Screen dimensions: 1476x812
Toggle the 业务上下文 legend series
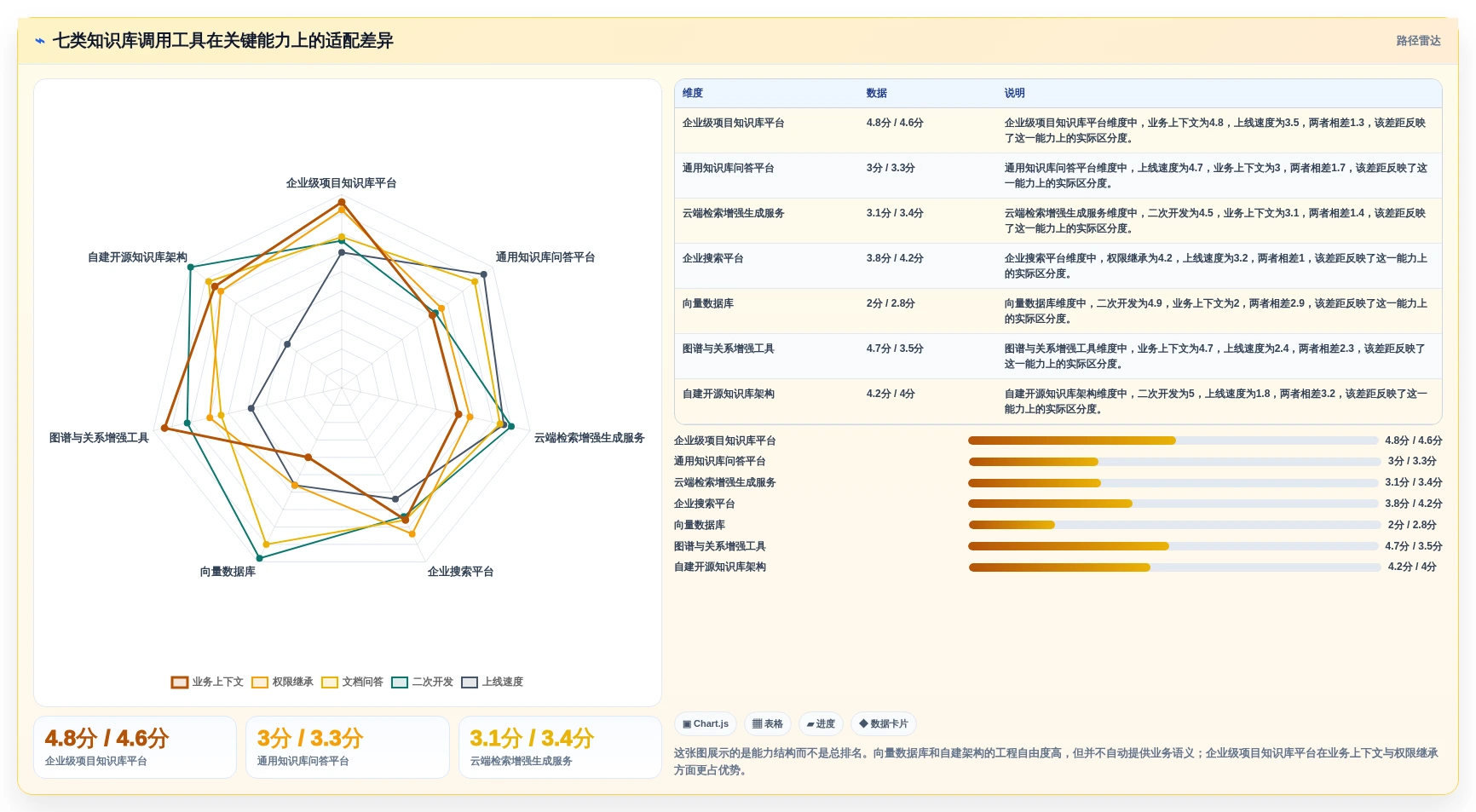pos(207,682)
